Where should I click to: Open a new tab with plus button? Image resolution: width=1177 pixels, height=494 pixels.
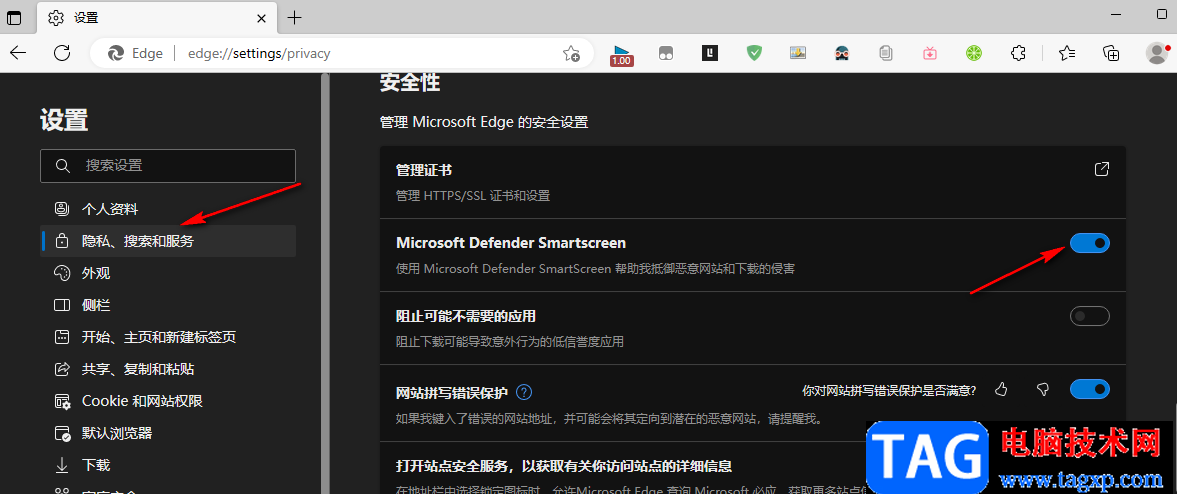point(295,17)
